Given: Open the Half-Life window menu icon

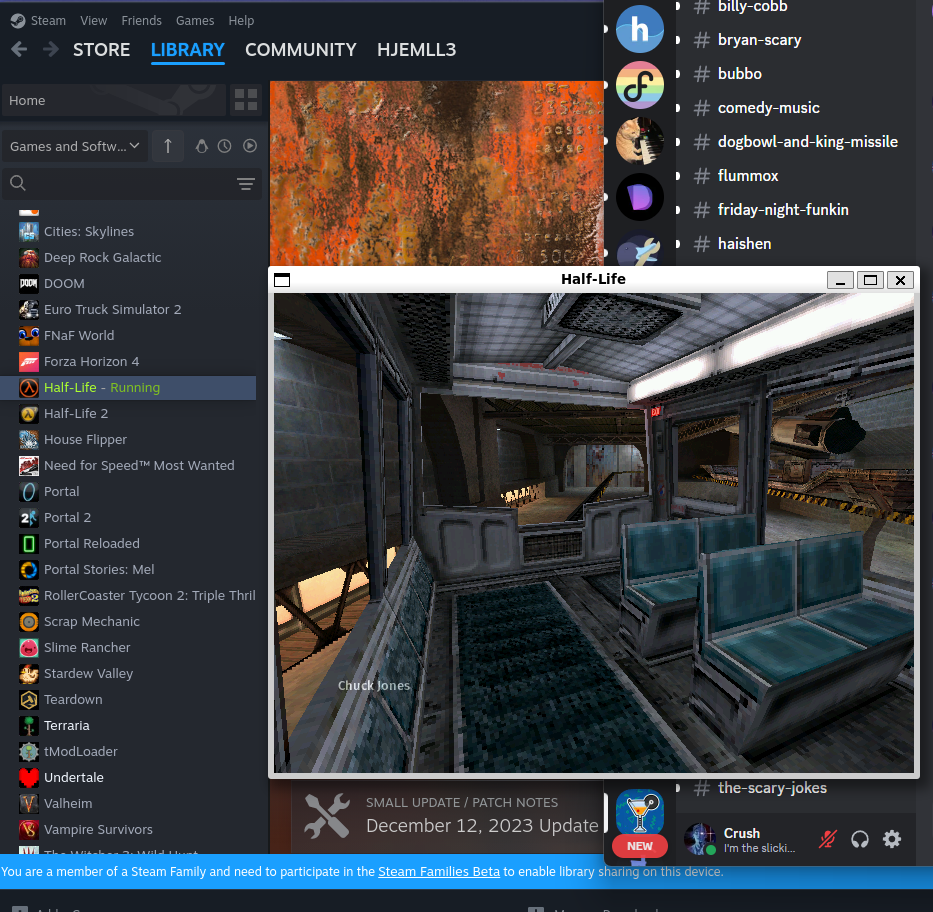Looking at the screenshot, I should [282, 280].
